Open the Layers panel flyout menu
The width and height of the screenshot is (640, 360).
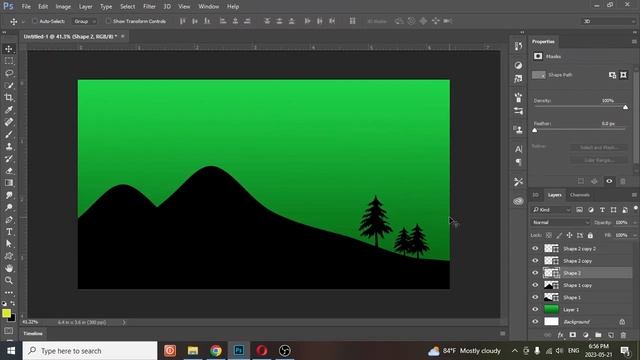point(634,195)
